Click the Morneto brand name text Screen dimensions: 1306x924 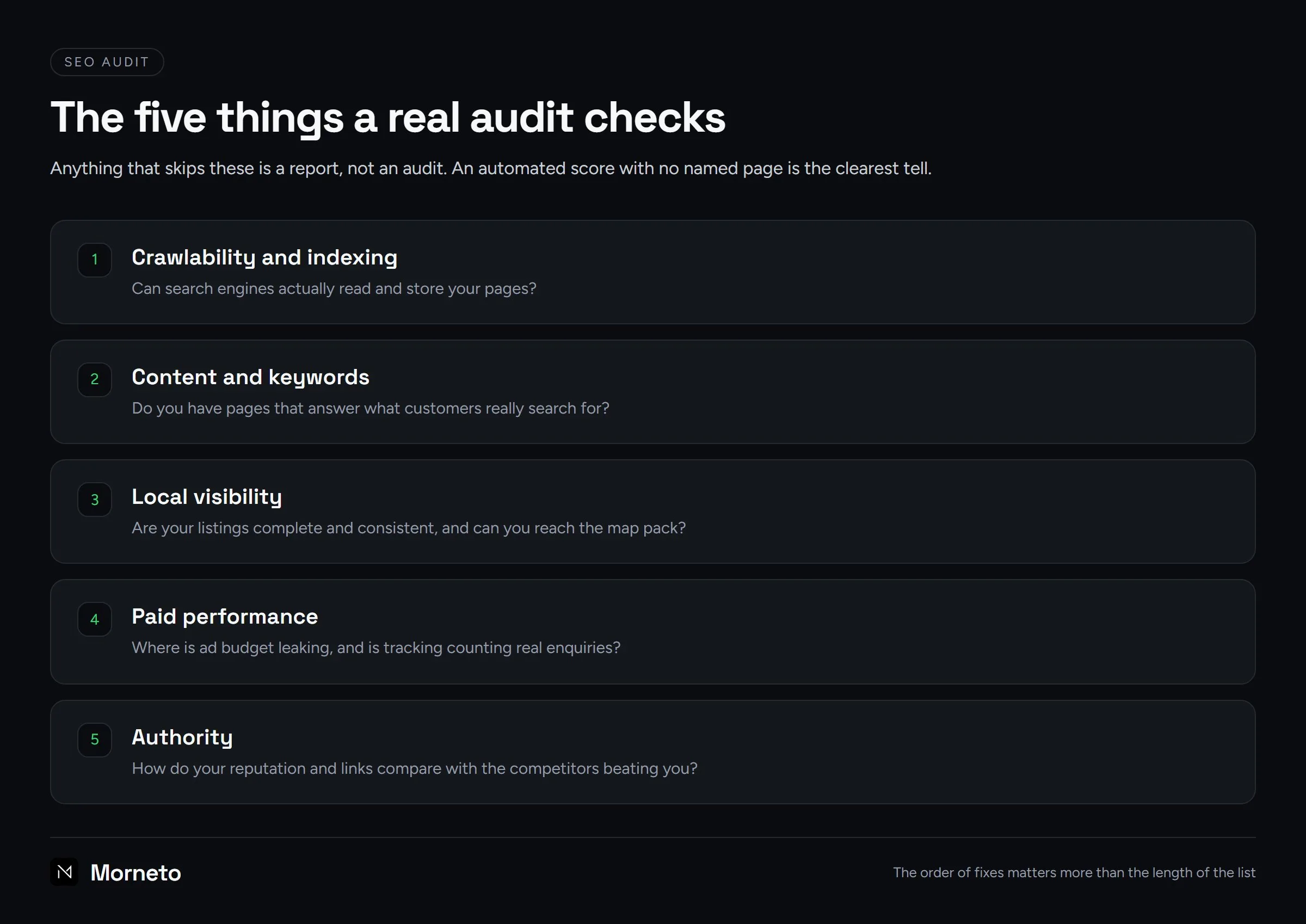point(135,873)
